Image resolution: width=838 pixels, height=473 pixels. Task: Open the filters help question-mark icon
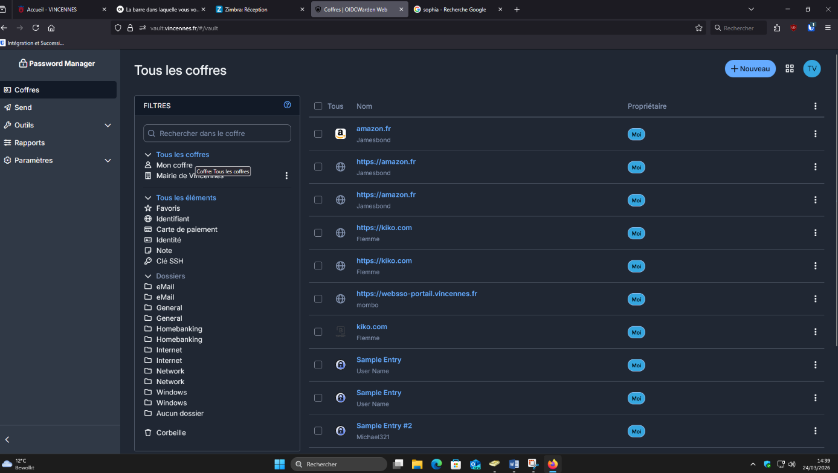pos(287,105)
